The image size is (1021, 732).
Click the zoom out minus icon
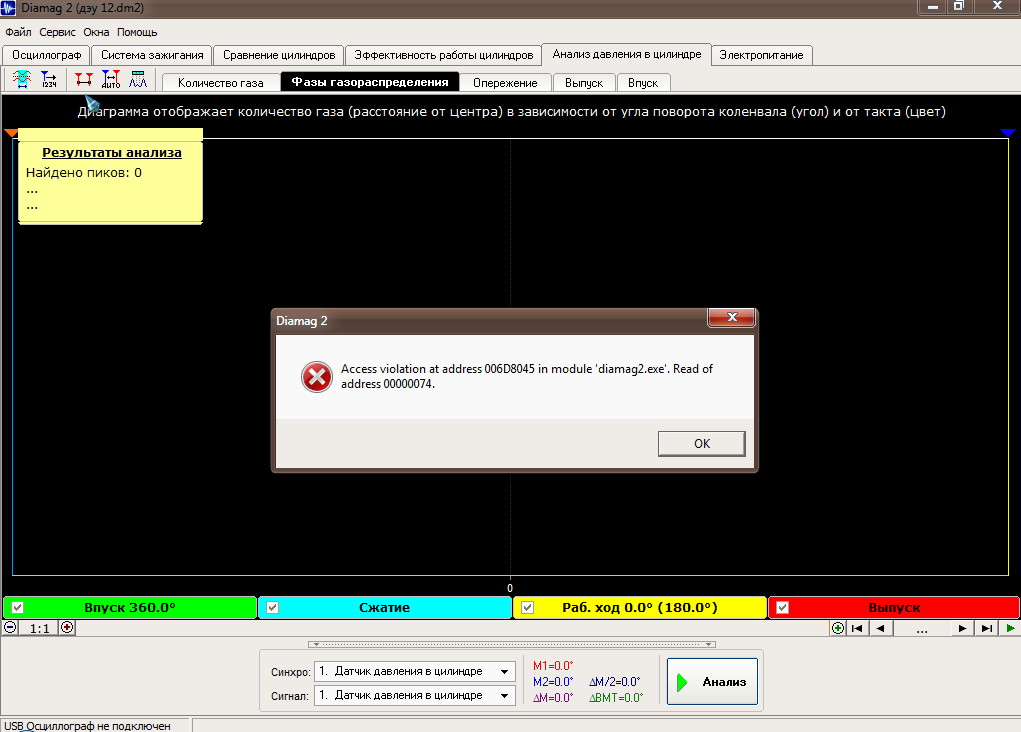tap(10, 628)
